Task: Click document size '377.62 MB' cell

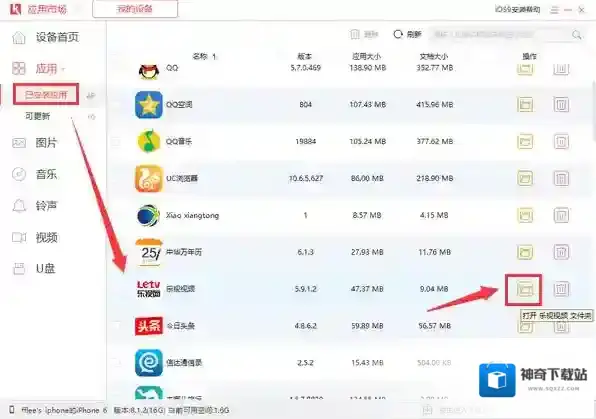Action: click(434, 141)
